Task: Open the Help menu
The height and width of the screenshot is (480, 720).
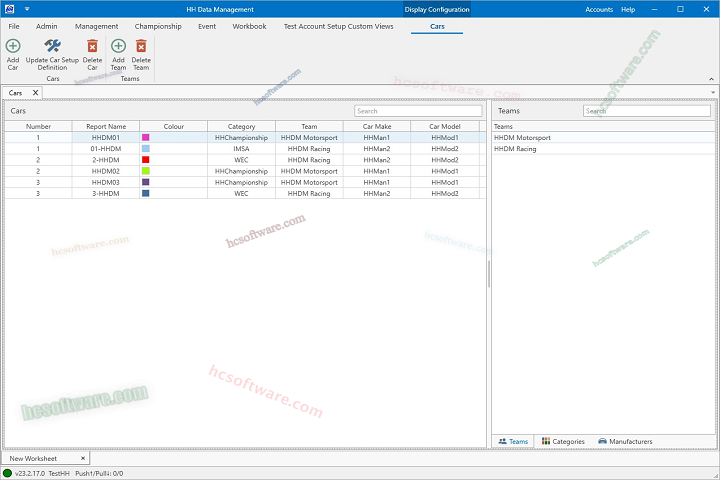Action: click(628, 9)
